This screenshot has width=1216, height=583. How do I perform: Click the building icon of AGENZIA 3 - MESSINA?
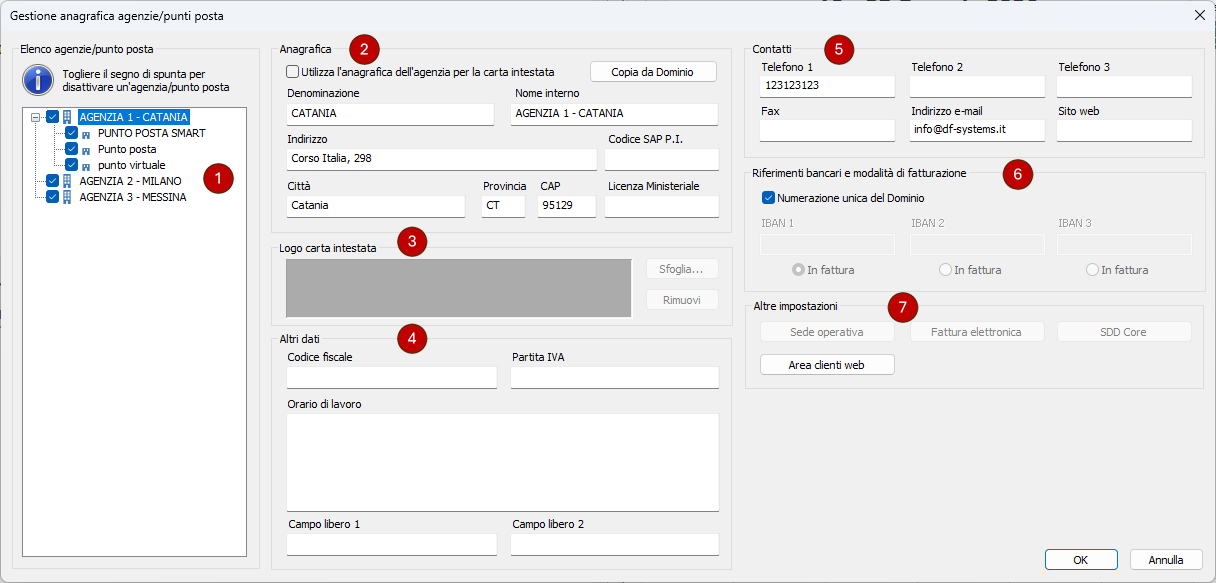point(67,197)
